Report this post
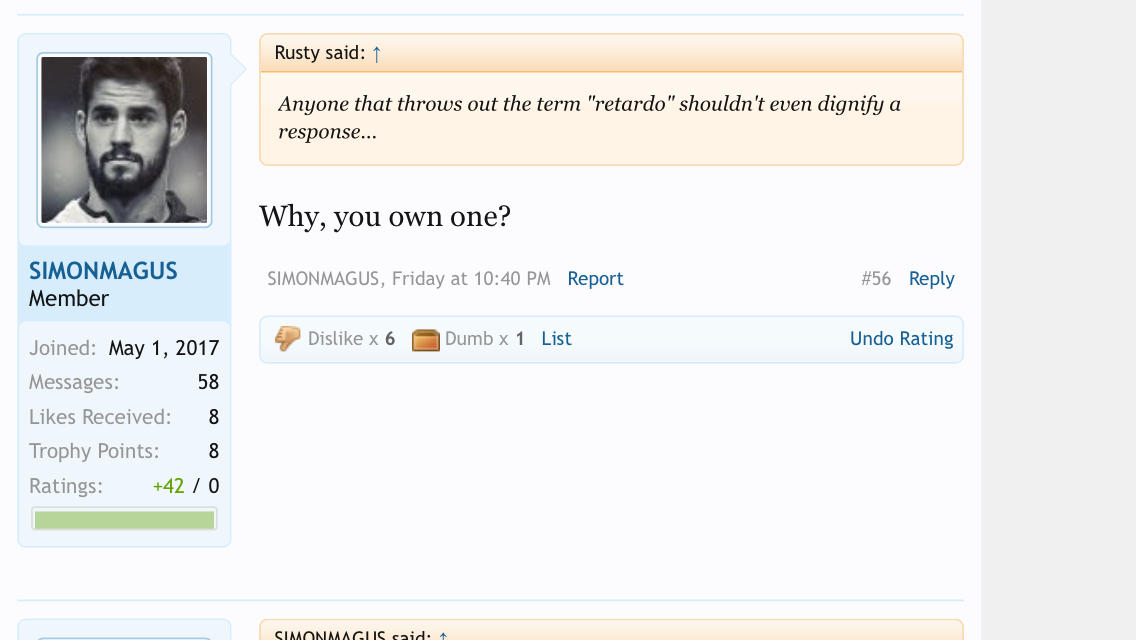Viewport: 1136px width, 640px height. point(595,279)
